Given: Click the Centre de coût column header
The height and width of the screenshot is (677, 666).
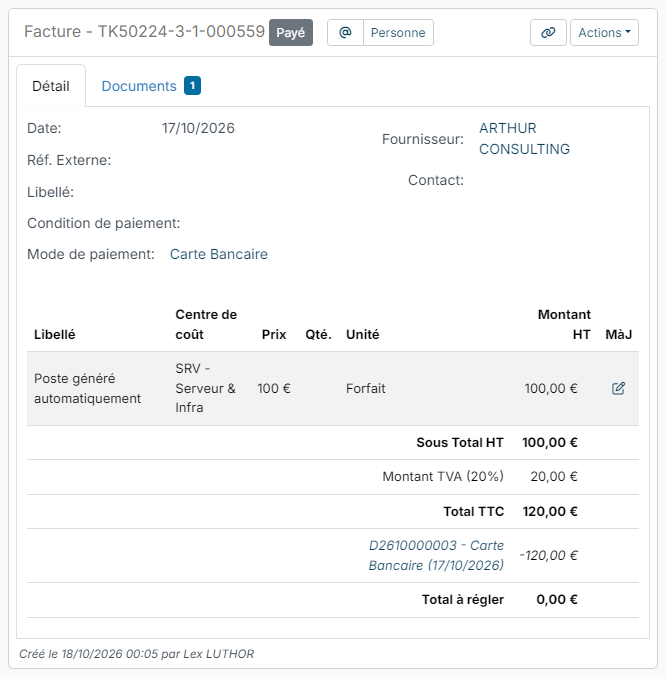Looking at the screenshot, I should pos(206,324).
